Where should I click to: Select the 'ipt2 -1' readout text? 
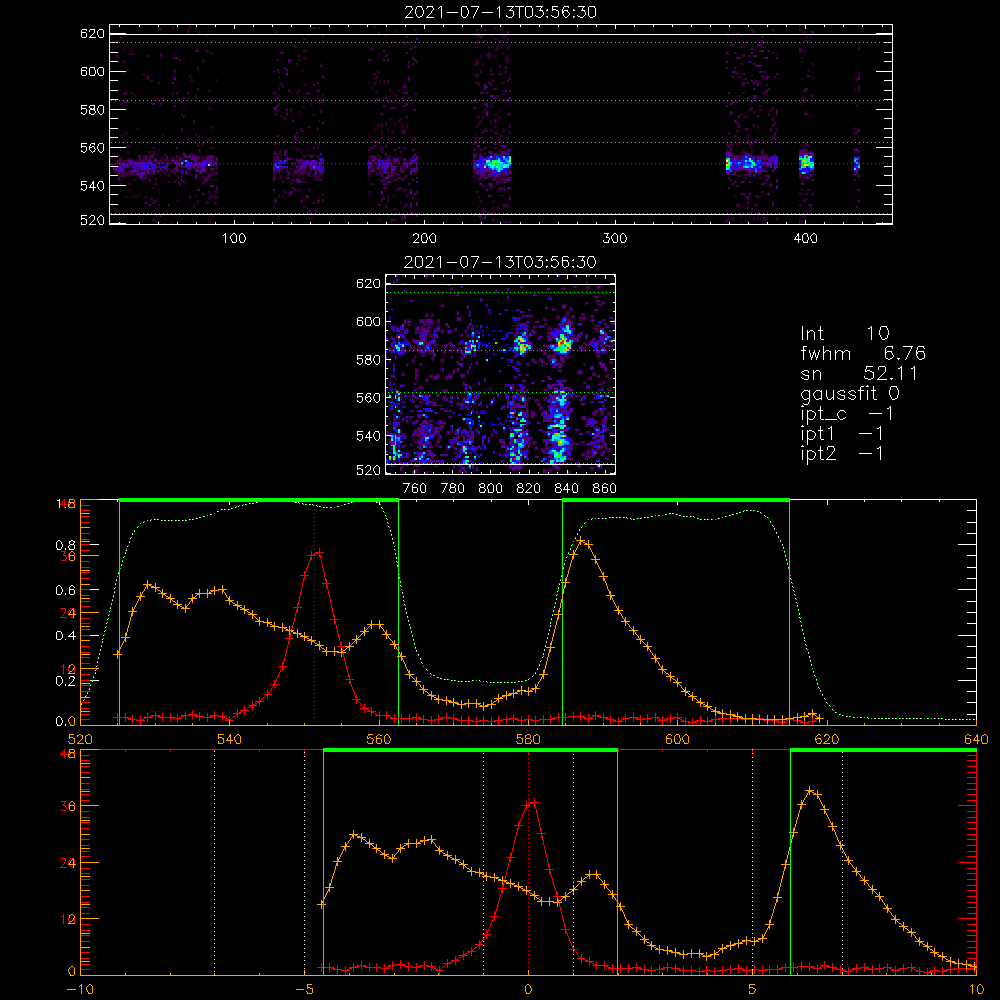coord(842,453)
